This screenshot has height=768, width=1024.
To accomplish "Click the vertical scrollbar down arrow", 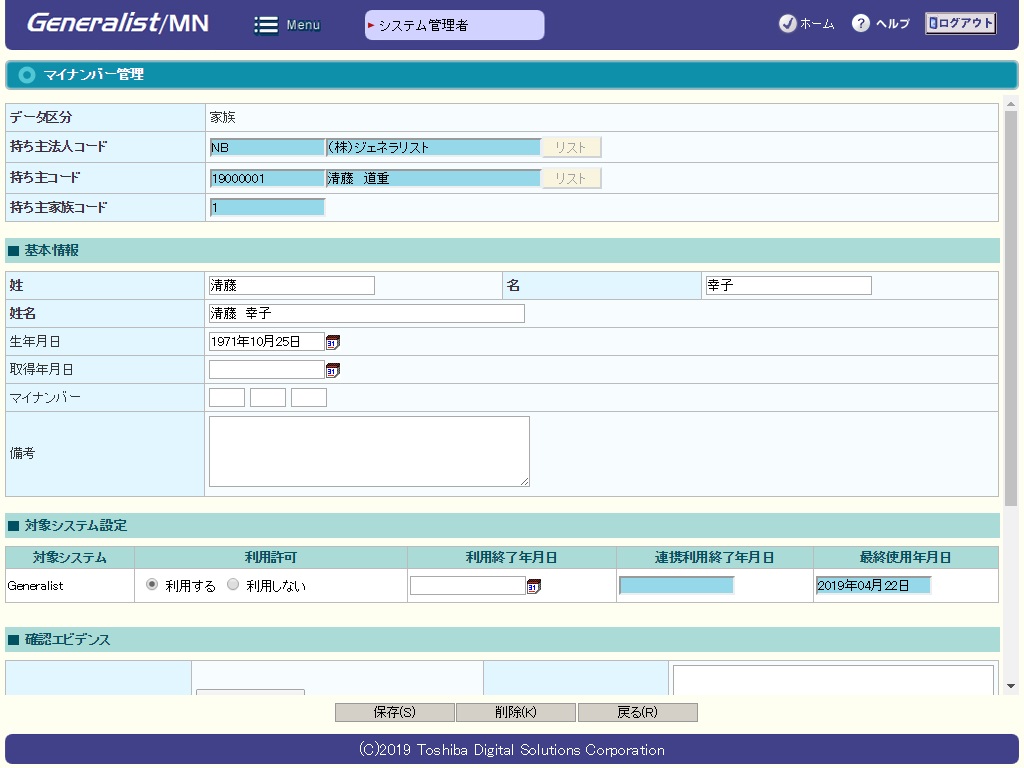I will [x=1010, y=686].
